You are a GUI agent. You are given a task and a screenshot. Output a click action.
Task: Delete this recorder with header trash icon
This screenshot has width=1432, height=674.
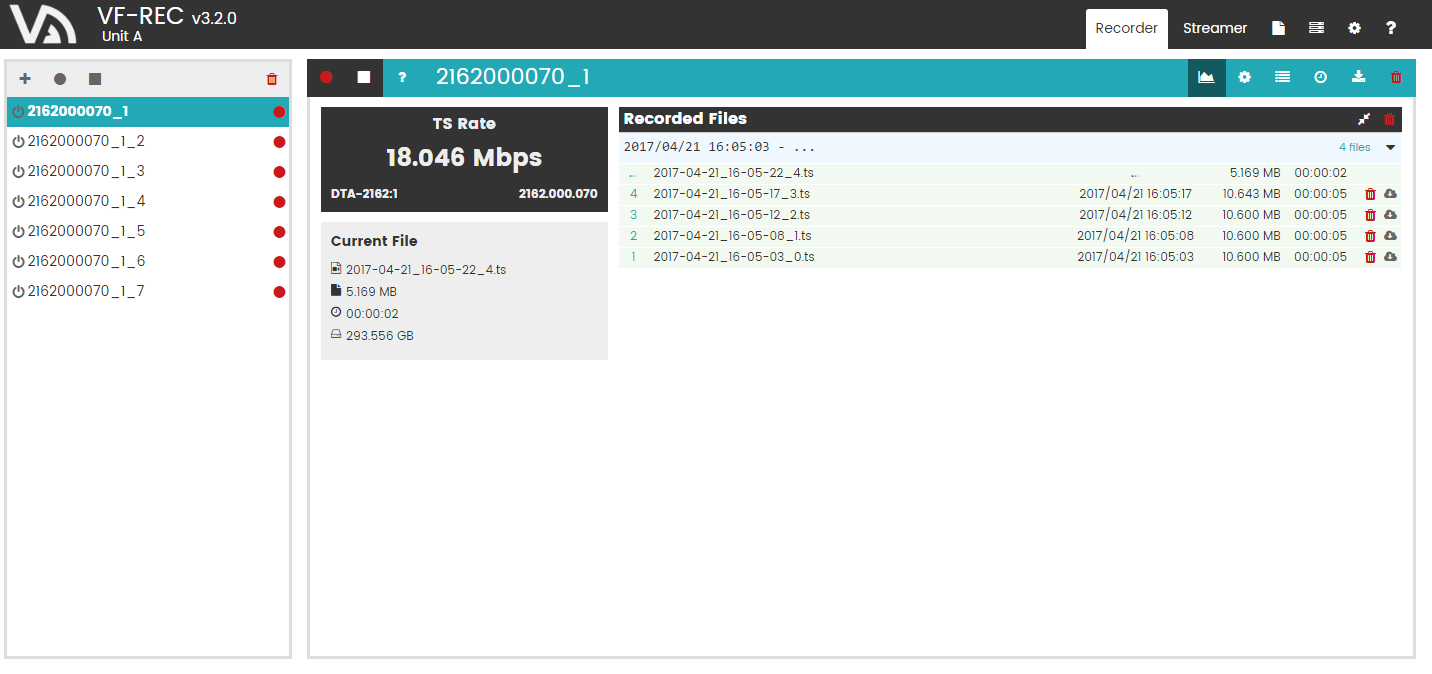point(1396,77)
